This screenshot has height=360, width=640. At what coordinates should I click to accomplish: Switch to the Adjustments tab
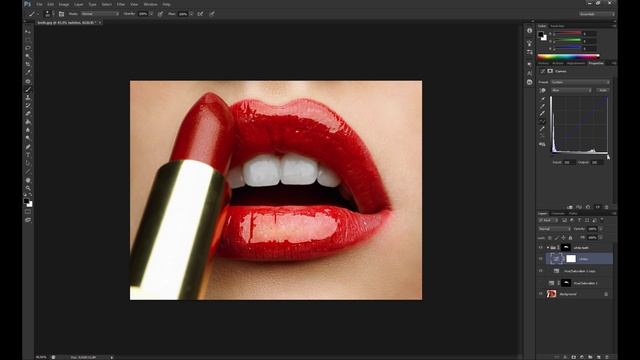click(576, 63)
